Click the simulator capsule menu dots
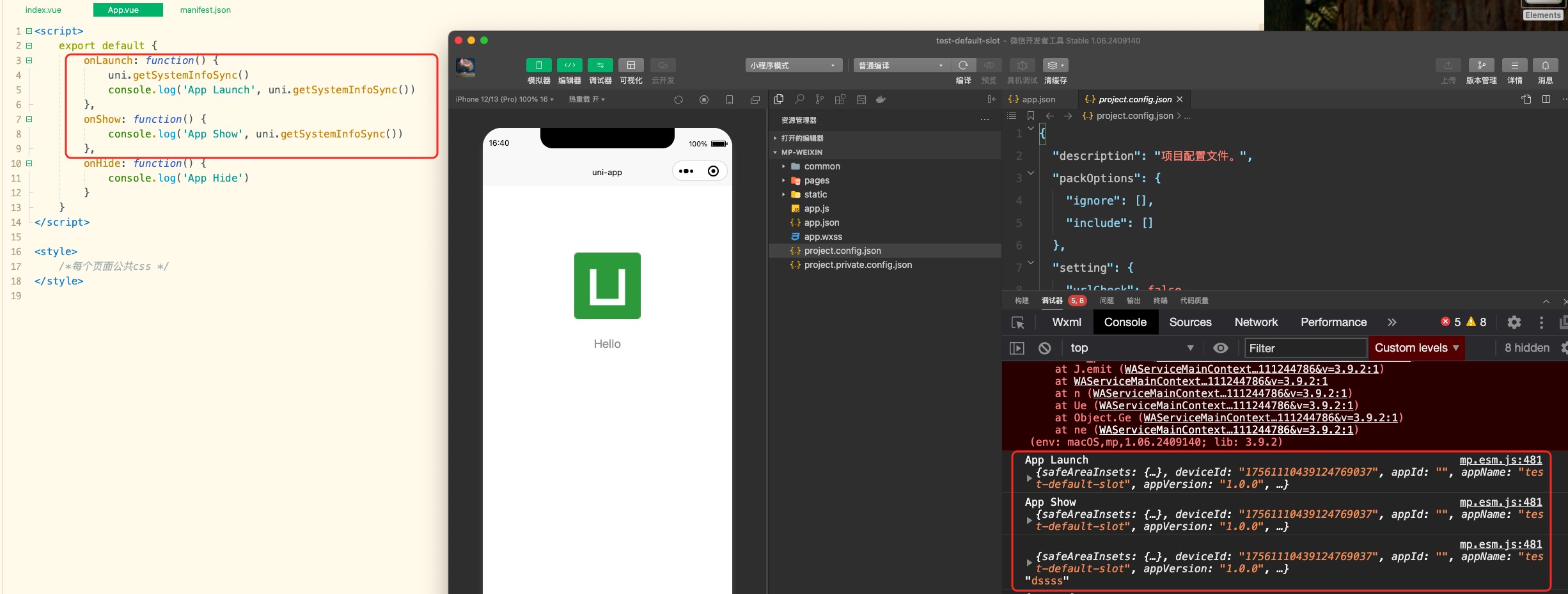The height and width of the screenshot is (594, 1568). pyautogui.click(x=686, y=171)
